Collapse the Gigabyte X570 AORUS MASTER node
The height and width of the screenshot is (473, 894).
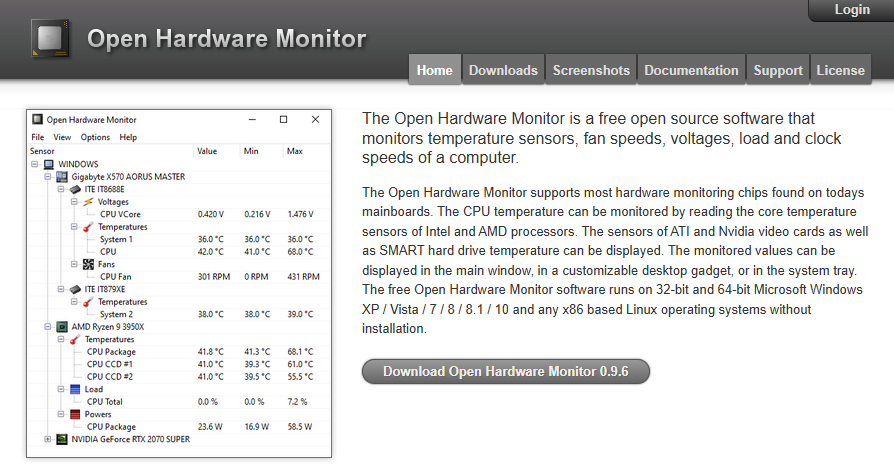[x=48, y=177]
